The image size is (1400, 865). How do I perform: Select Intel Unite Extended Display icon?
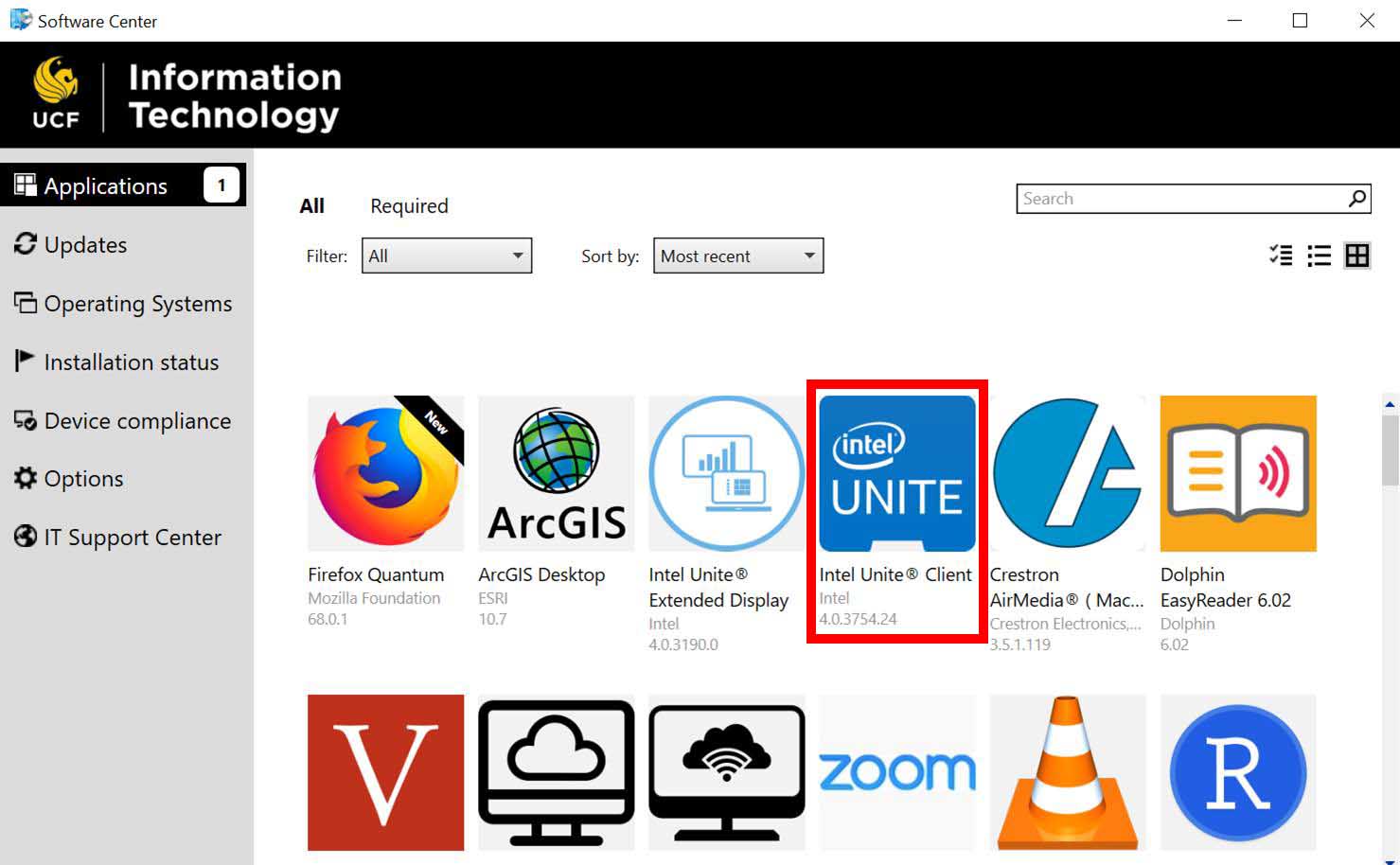(727, 473)
